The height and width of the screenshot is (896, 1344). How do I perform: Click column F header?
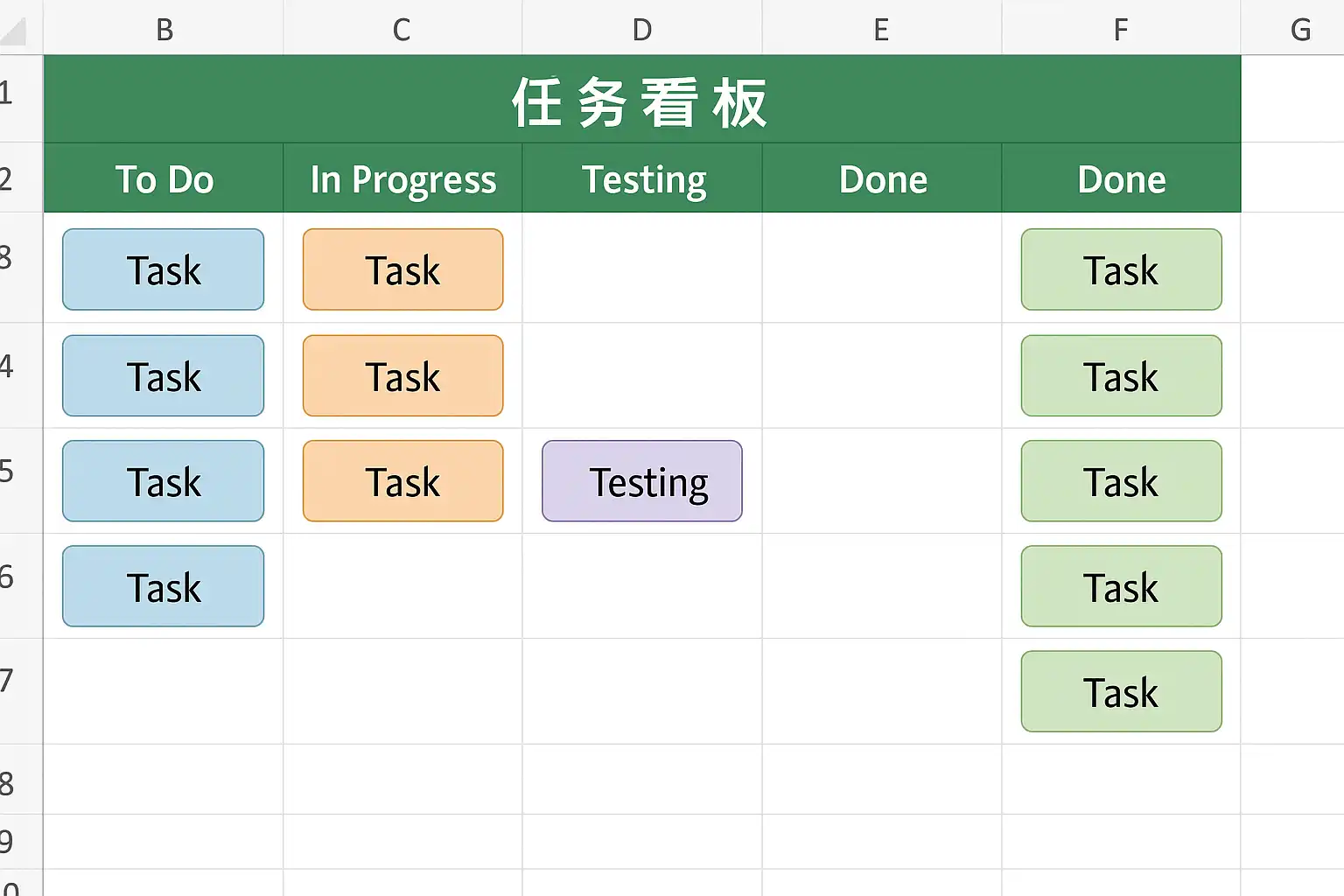1120,30
